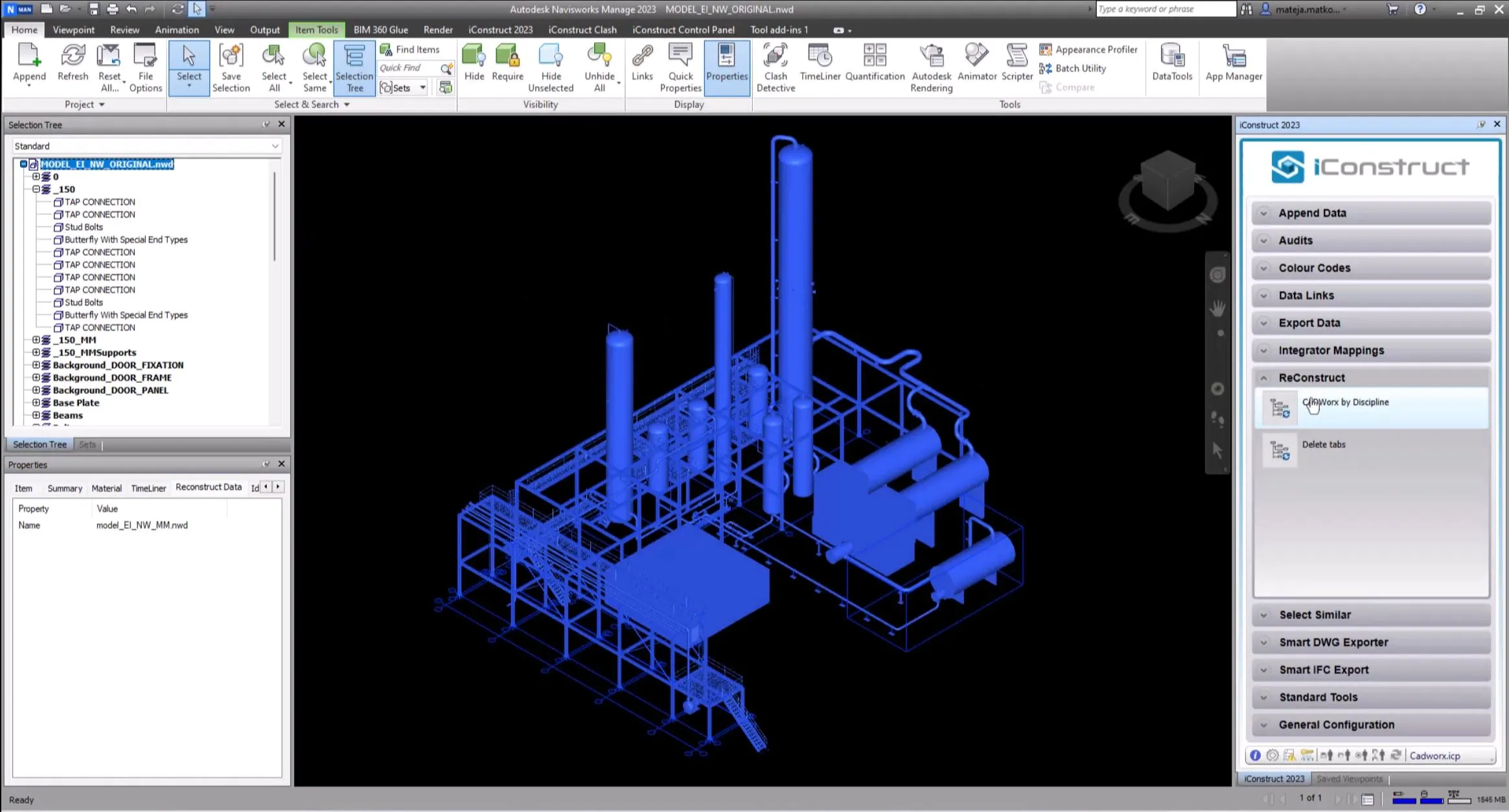This screenshot has width=1509, height=812.
Task: Switch to the Review ribbon tab
Action: point(124,29)
